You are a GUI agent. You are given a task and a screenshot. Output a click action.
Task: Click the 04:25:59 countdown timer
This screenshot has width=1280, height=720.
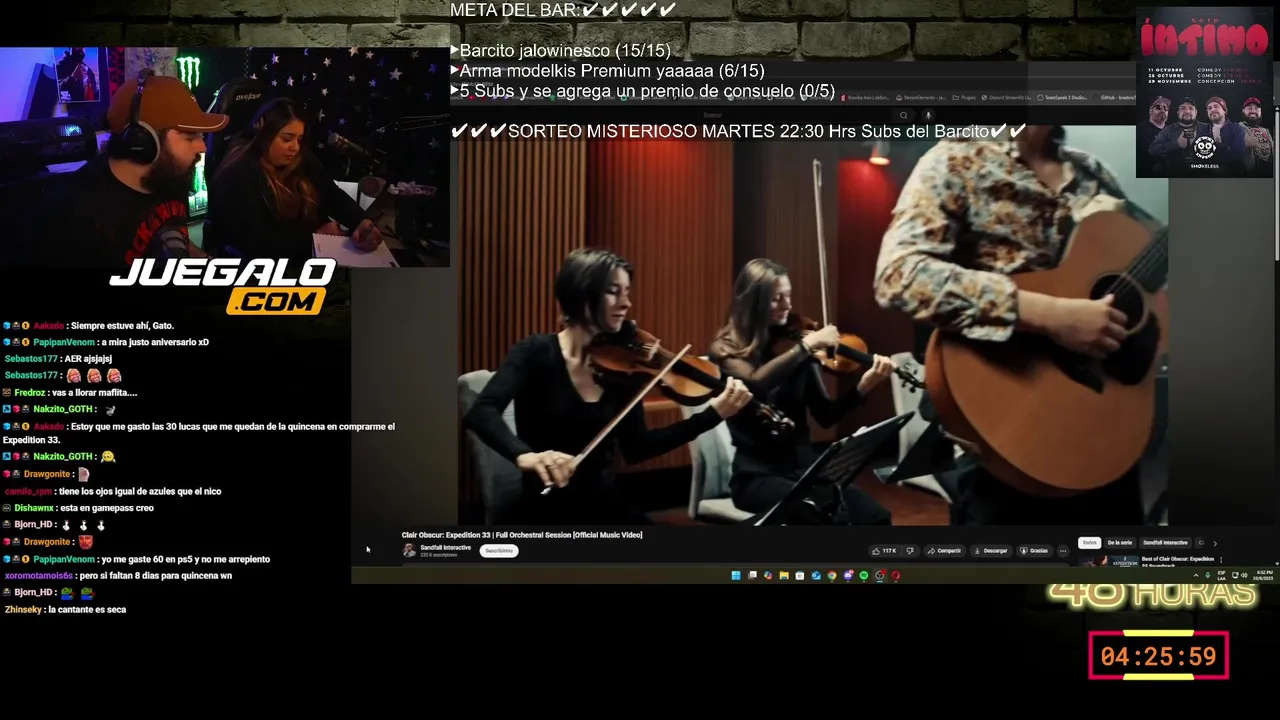[x=1158, y=656]
